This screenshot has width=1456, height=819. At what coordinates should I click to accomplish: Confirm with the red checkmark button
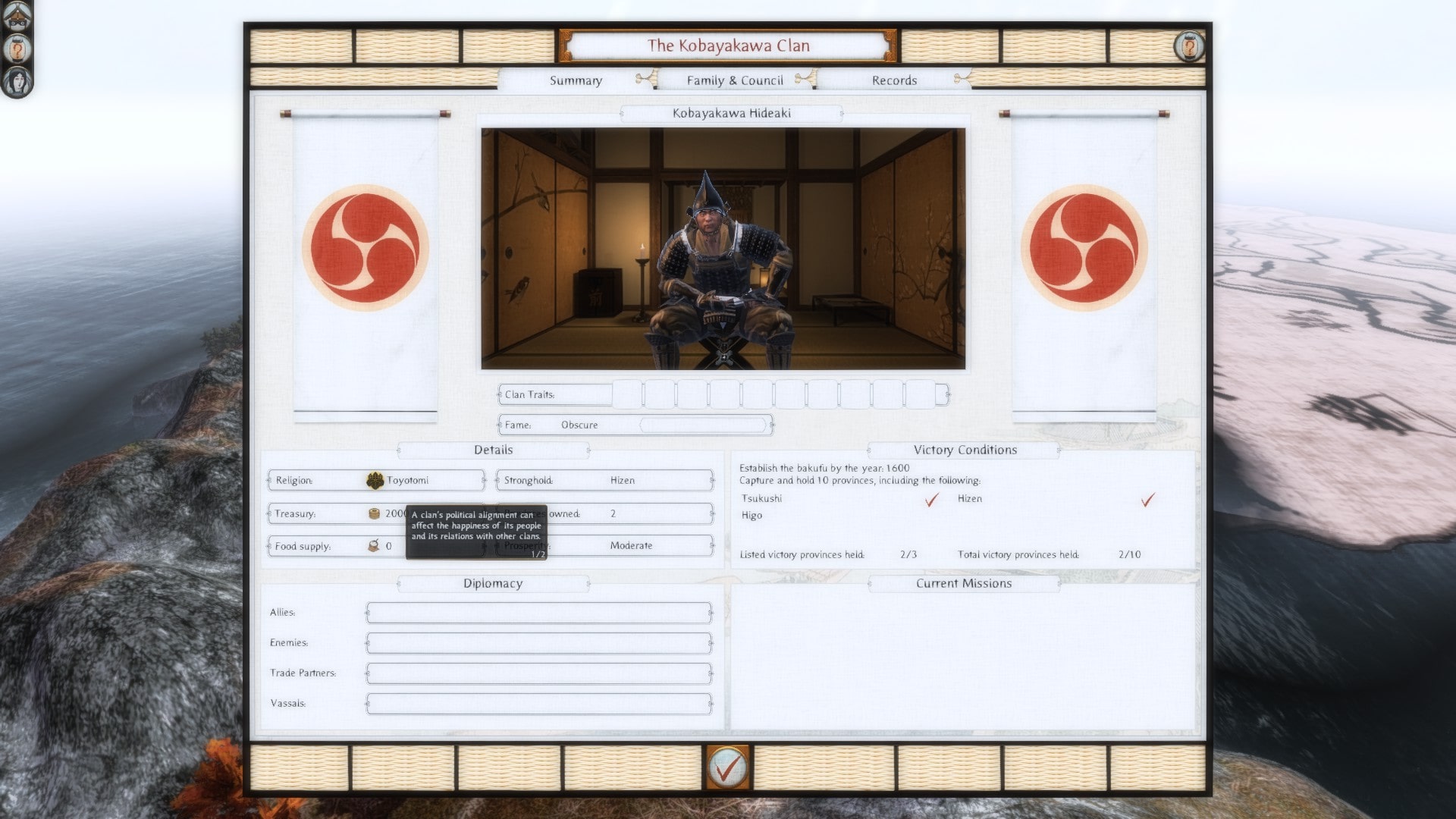click(728, 768)
